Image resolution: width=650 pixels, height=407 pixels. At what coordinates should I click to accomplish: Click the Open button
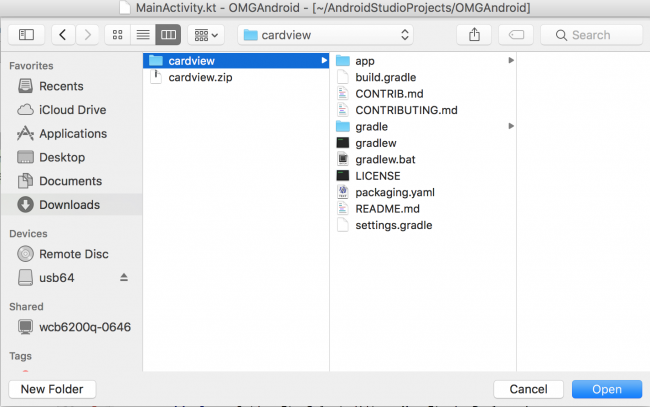pyautogui.click(x=607, y=389)
